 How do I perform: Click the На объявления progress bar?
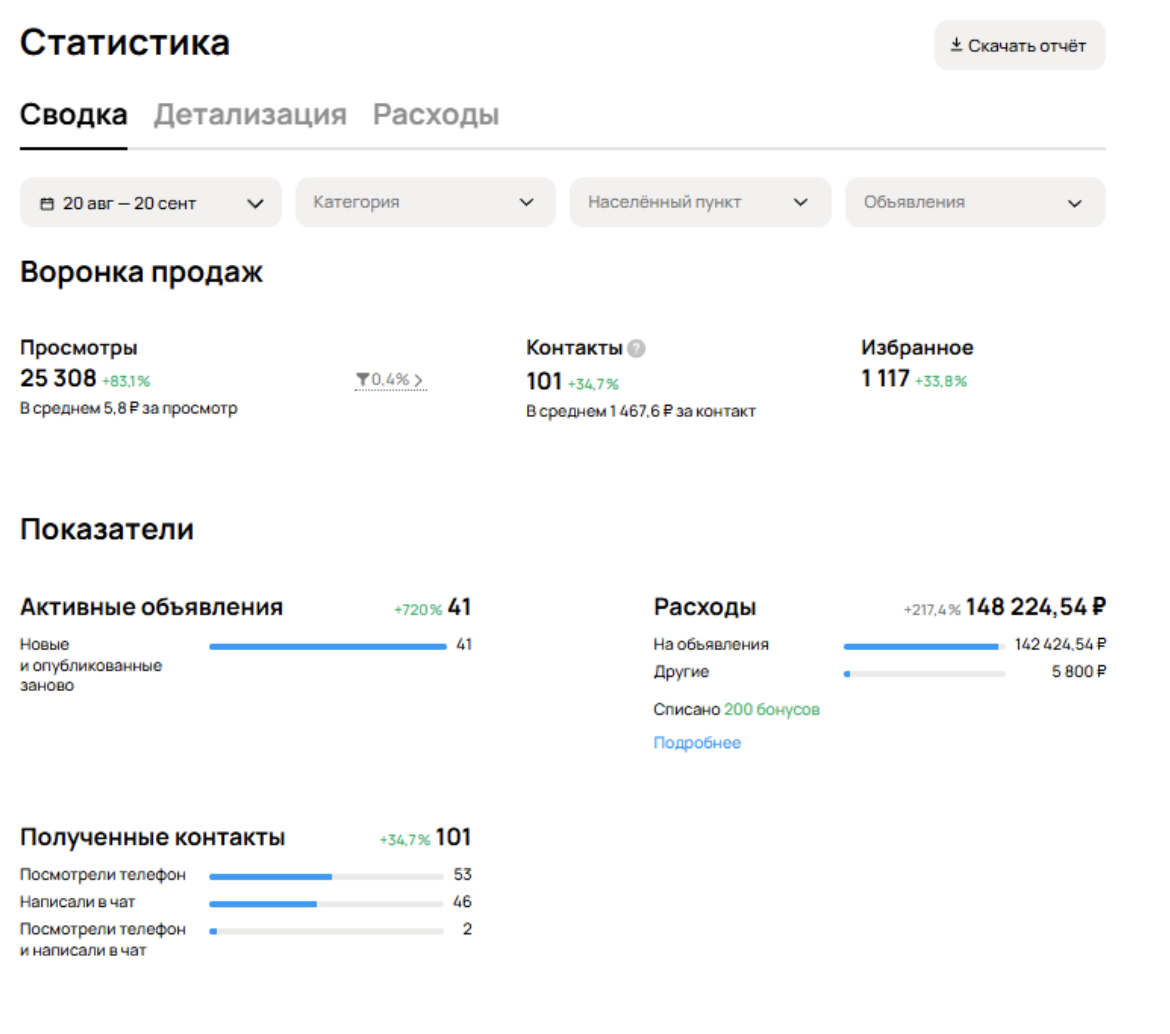coord(925,645)
